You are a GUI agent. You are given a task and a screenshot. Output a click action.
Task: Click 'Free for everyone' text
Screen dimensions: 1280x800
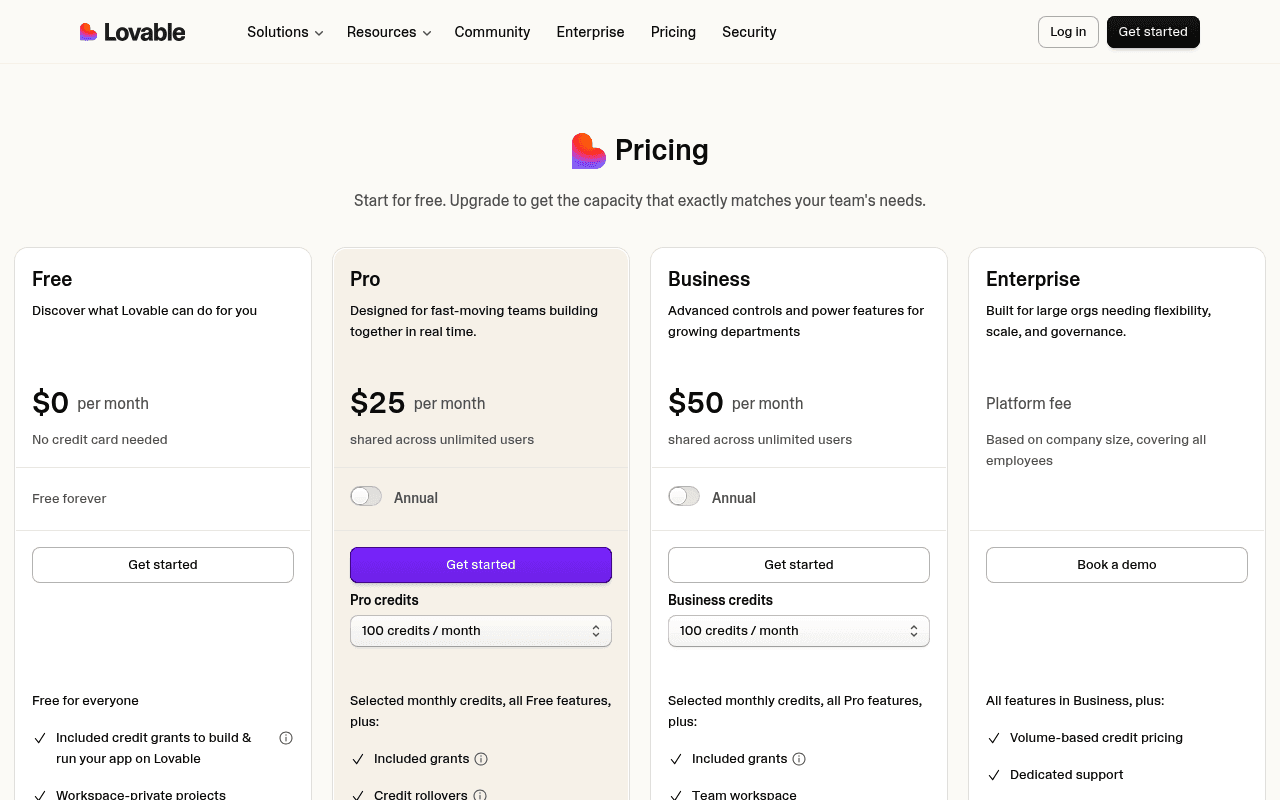coord(85,701)
